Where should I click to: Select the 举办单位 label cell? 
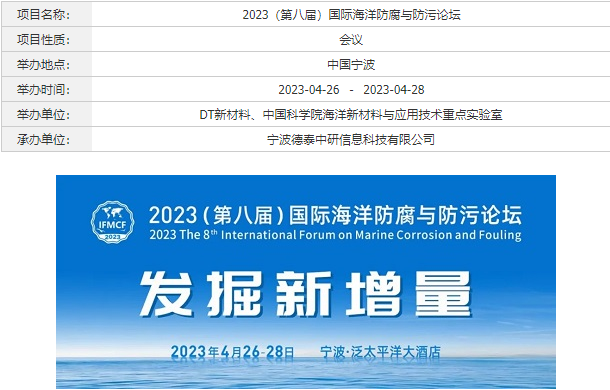click(x=47, y=114)
